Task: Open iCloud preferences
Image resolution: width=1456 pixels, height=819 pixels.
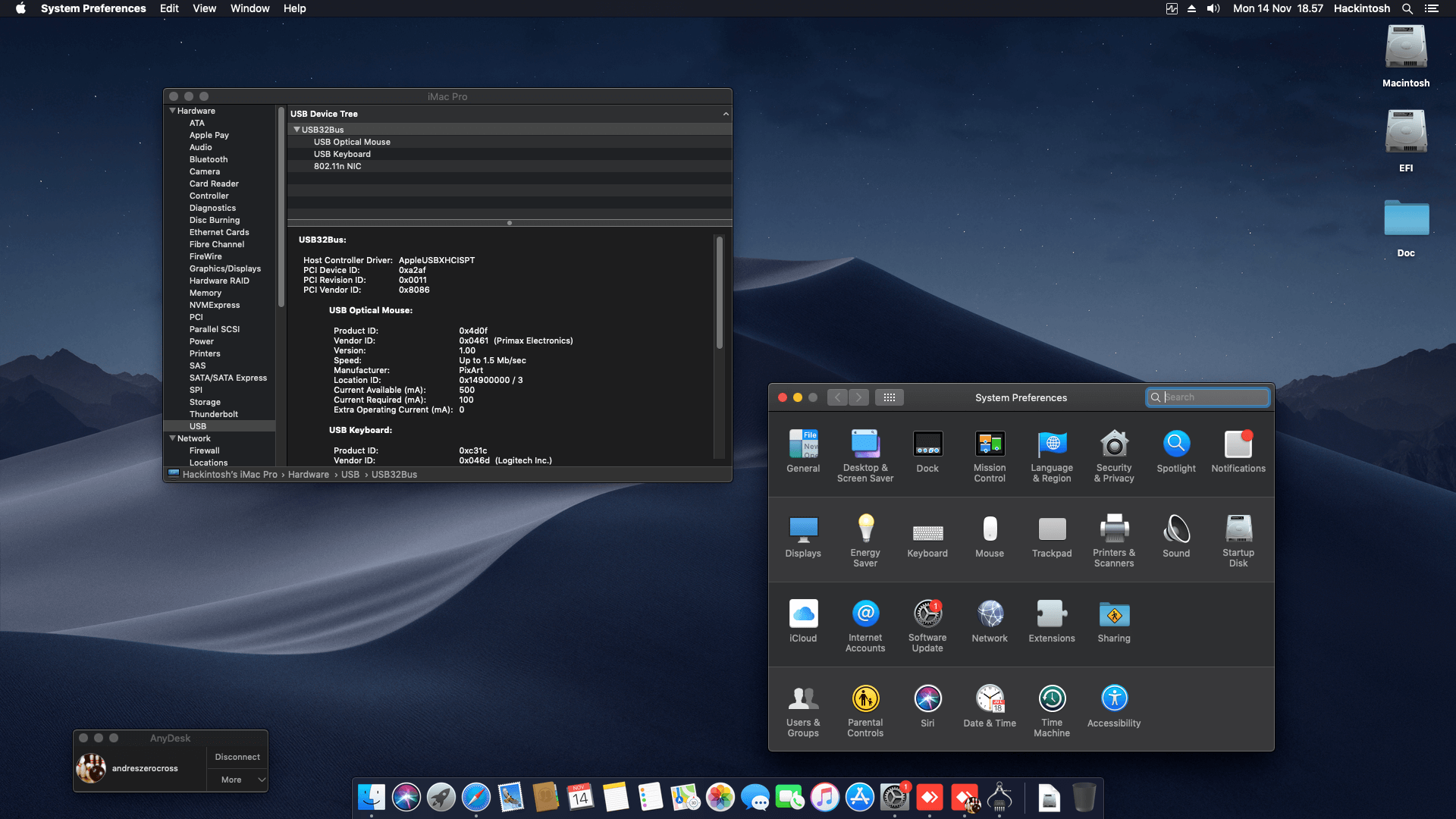Action: coord(803,622)
